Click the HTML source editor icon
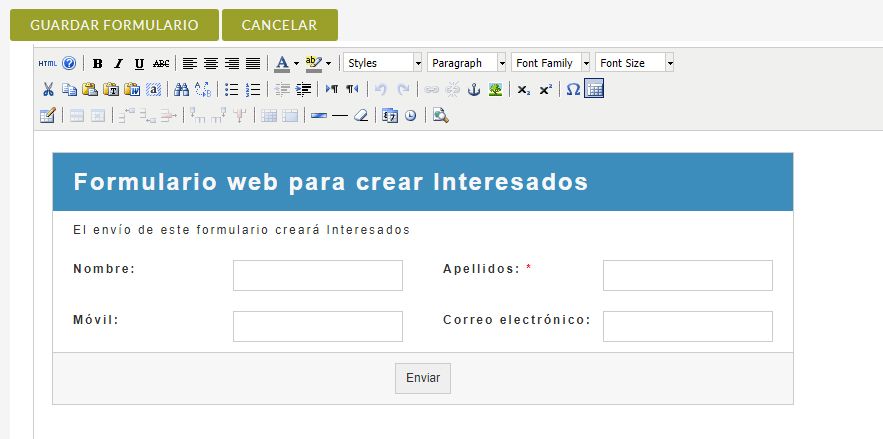Viewport: 883px width, 439px height. point(48,63)
